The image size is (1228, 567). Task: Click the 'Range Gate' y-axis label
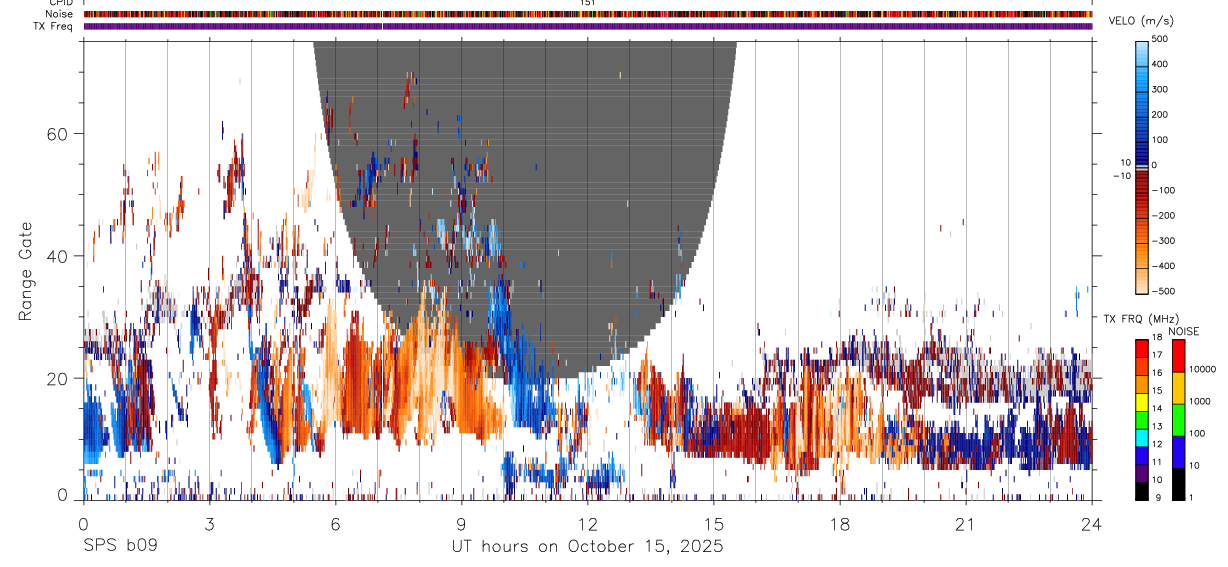tap(26, 271)
